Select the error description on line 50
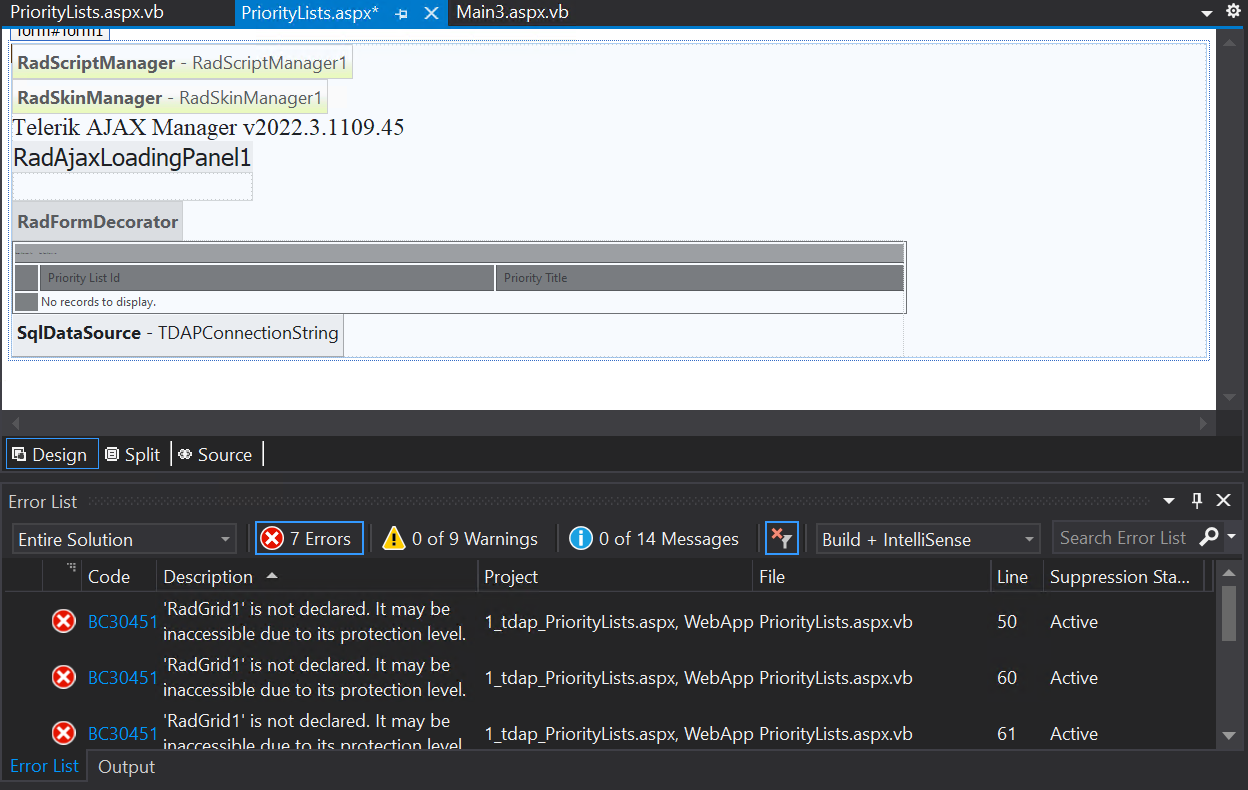 (315, 621)
